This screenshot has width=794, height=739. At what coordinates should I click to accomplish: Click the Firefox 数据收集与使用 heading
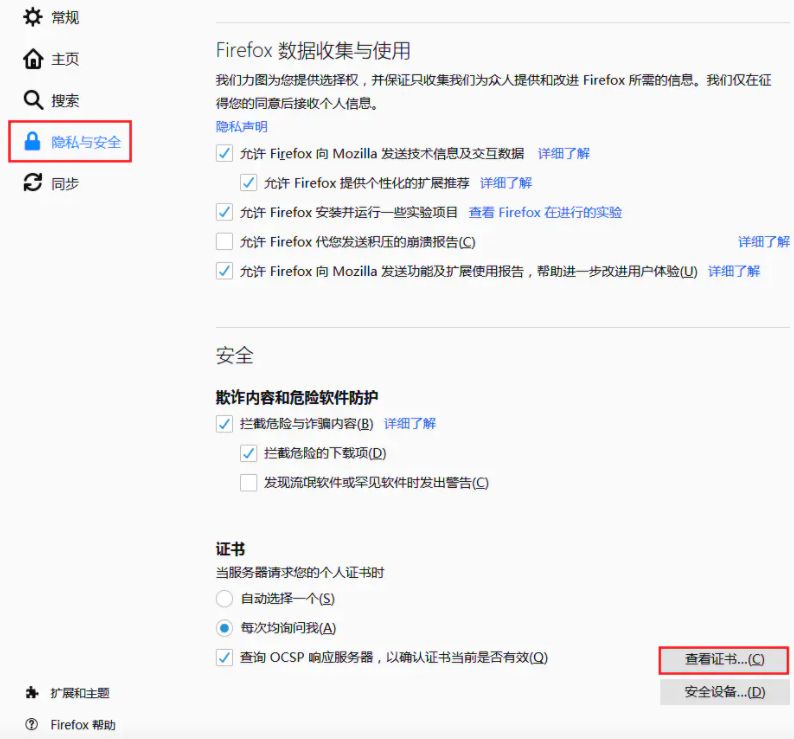pyautogui.click(x=313, y=50)
